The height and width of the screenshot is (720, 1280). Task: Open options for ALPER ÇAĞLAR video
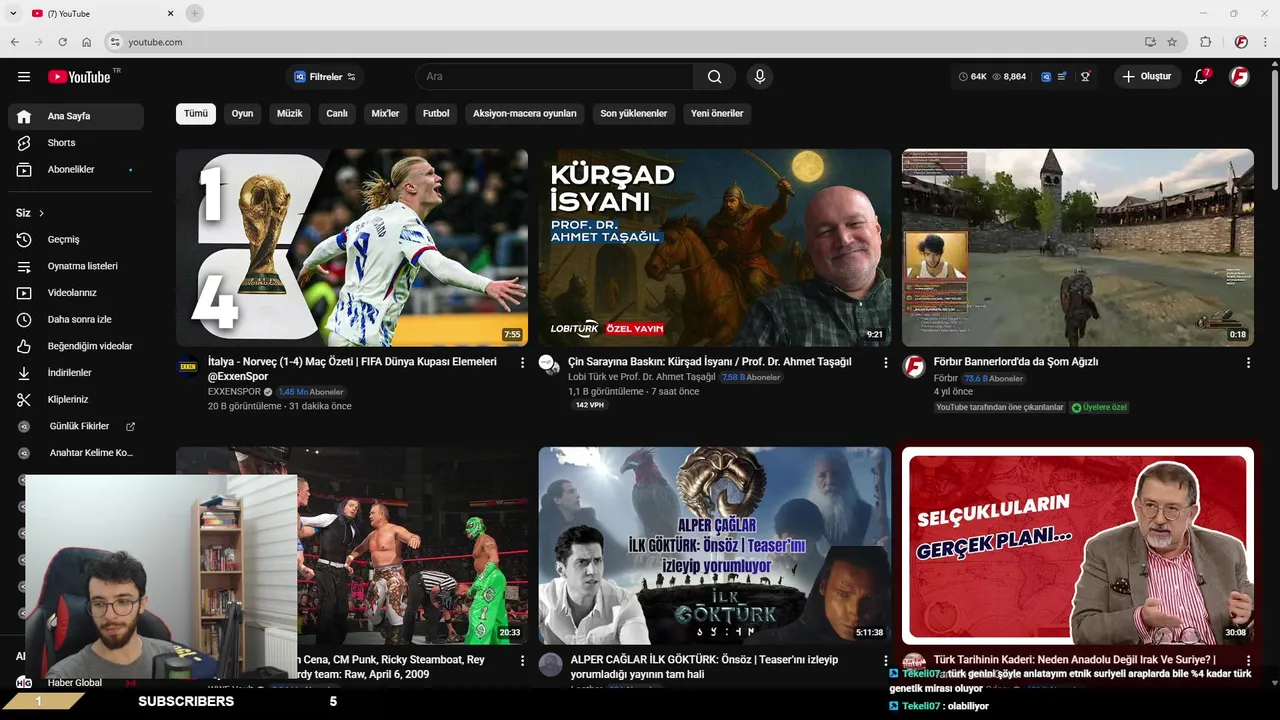885,661
